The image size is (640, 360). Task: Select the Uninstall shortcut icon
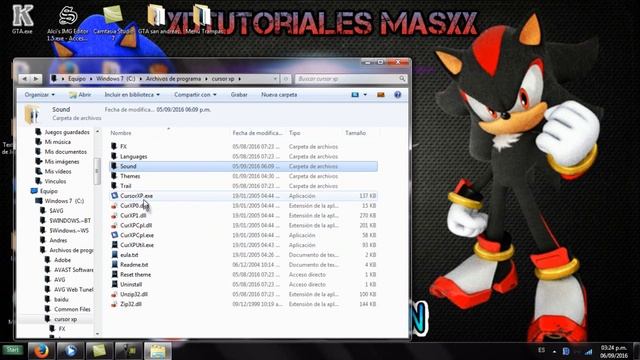pyautogui.click(x=115, y=284)
